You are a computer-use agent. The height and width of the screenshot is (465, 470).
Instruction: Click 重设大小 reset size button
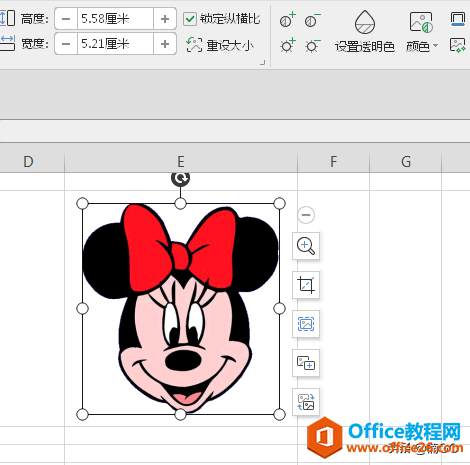[x=220, y=45]
